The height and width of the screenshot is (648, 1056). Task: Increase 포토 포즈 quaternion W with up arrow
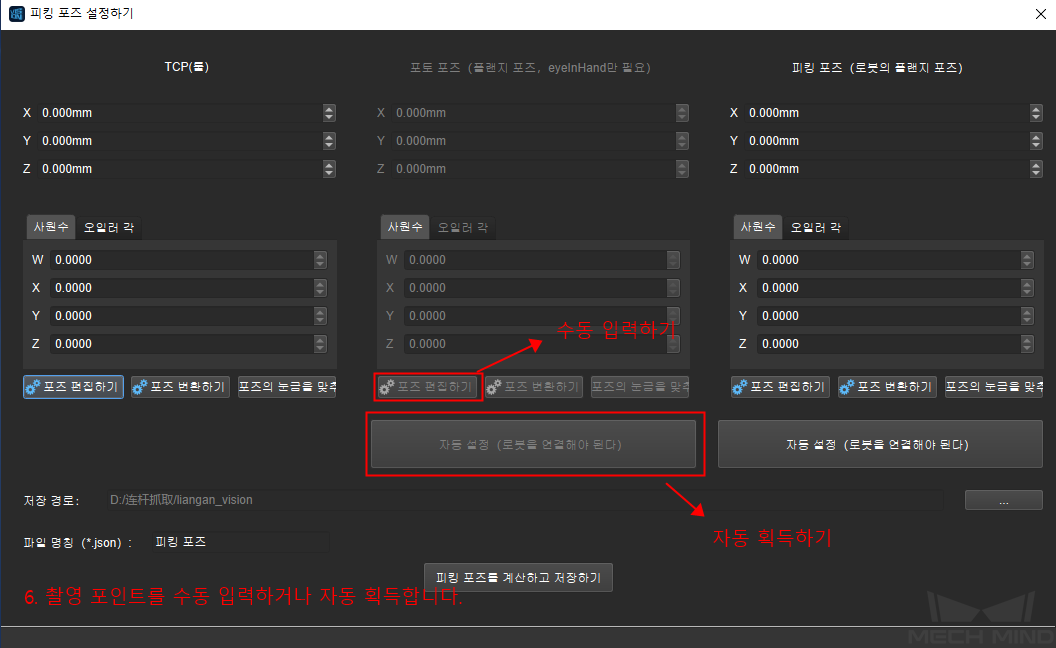coord(673,256)
